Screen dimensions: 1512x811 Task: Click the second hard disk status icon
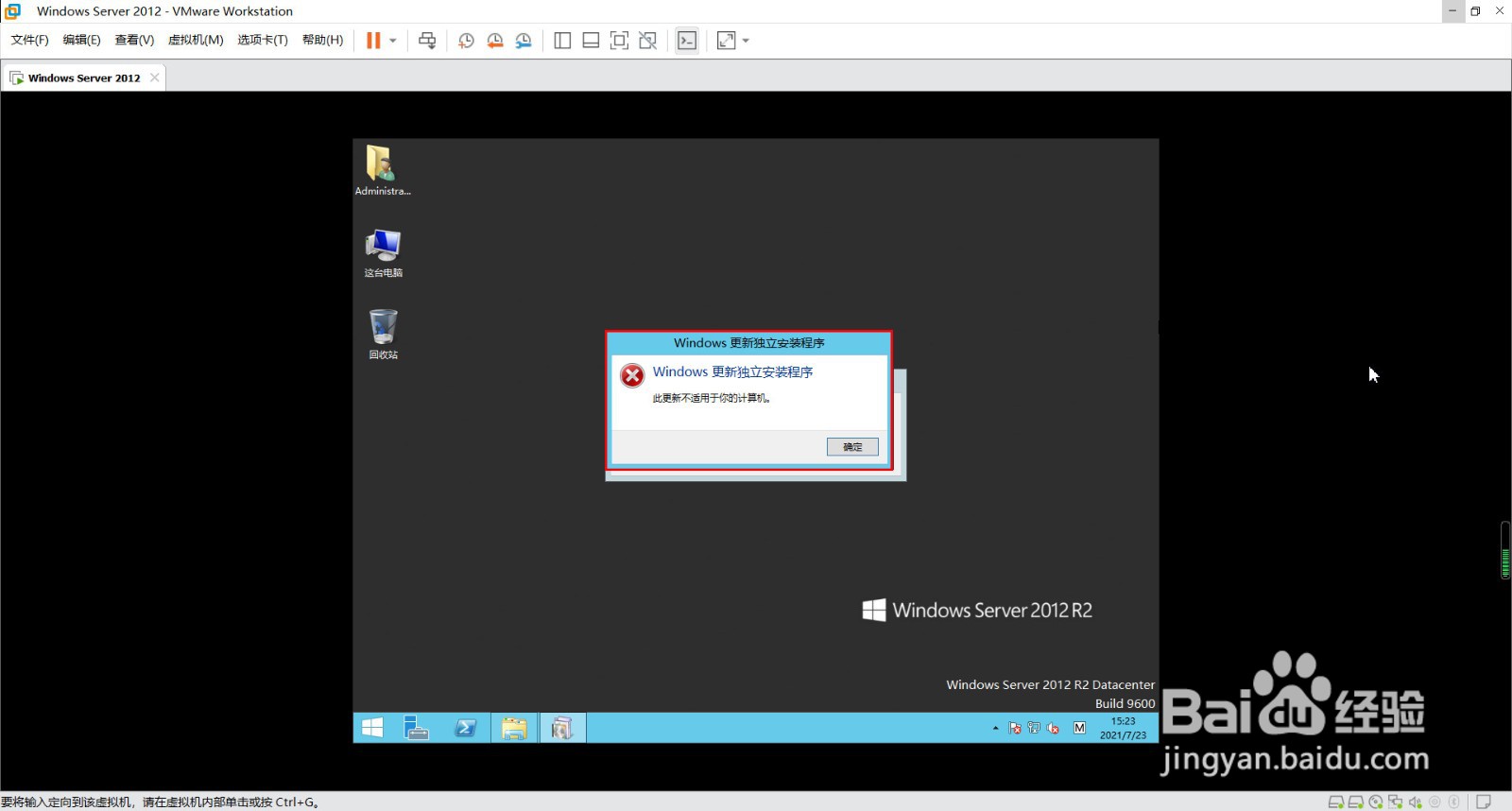[1355, 802]
